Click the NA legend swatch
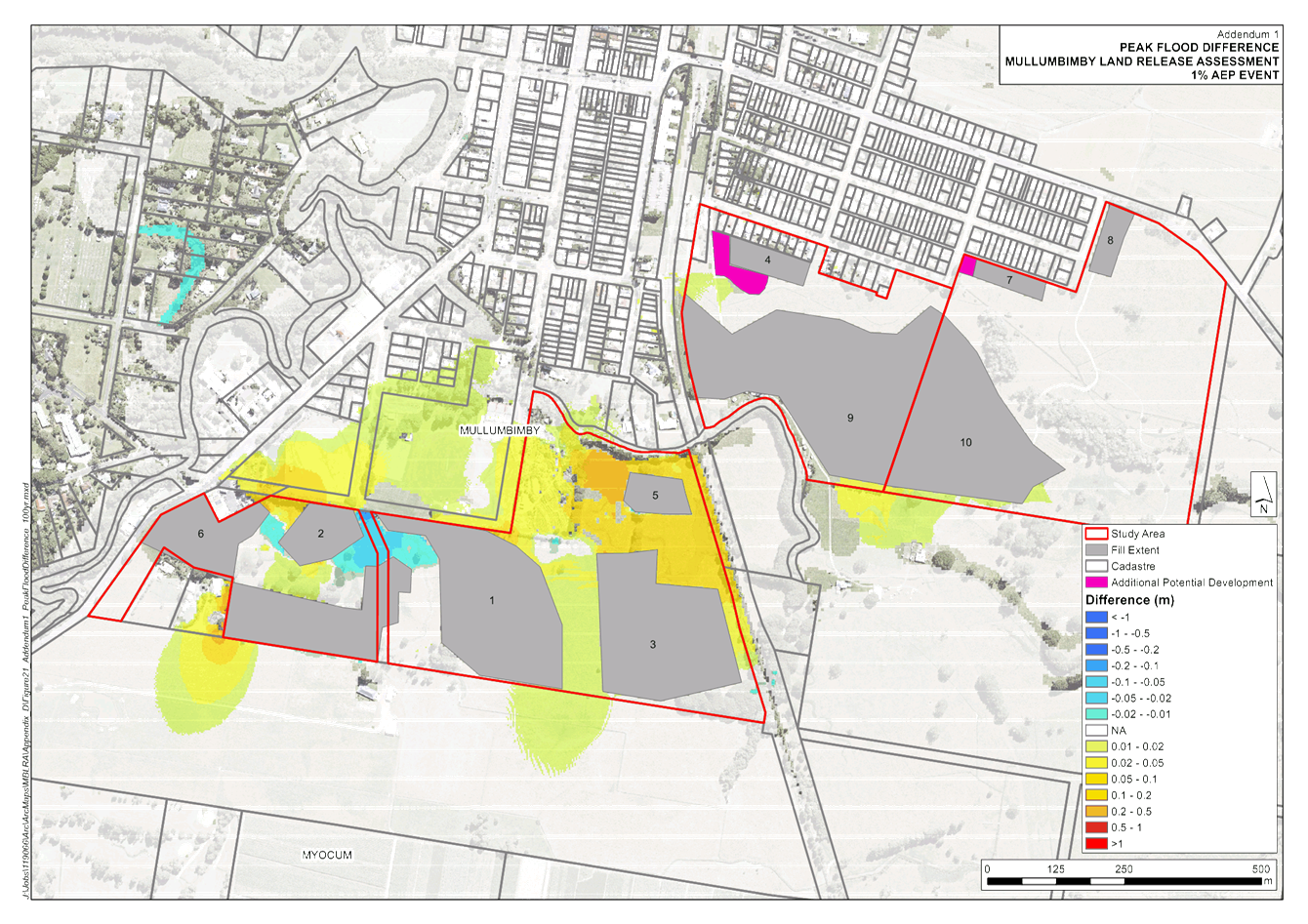This screenshot has width=1308, height=924. [1097, 730]
